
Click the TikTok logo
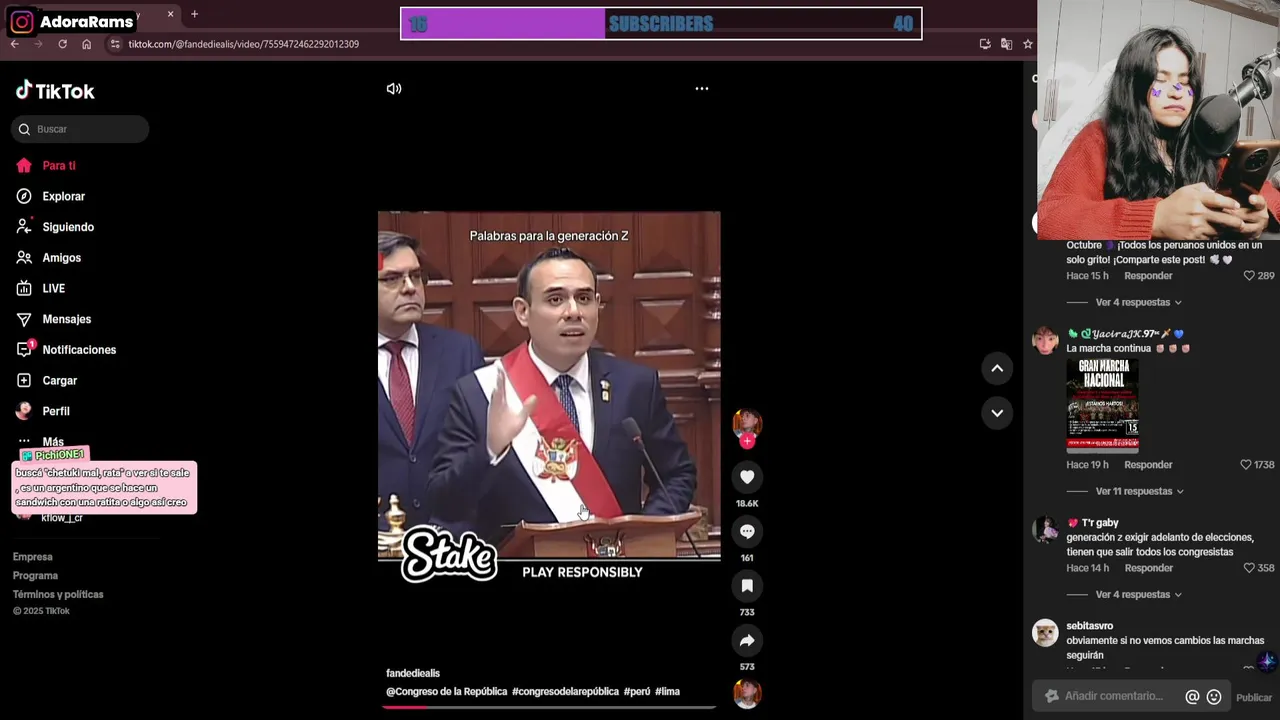[55, 91]
